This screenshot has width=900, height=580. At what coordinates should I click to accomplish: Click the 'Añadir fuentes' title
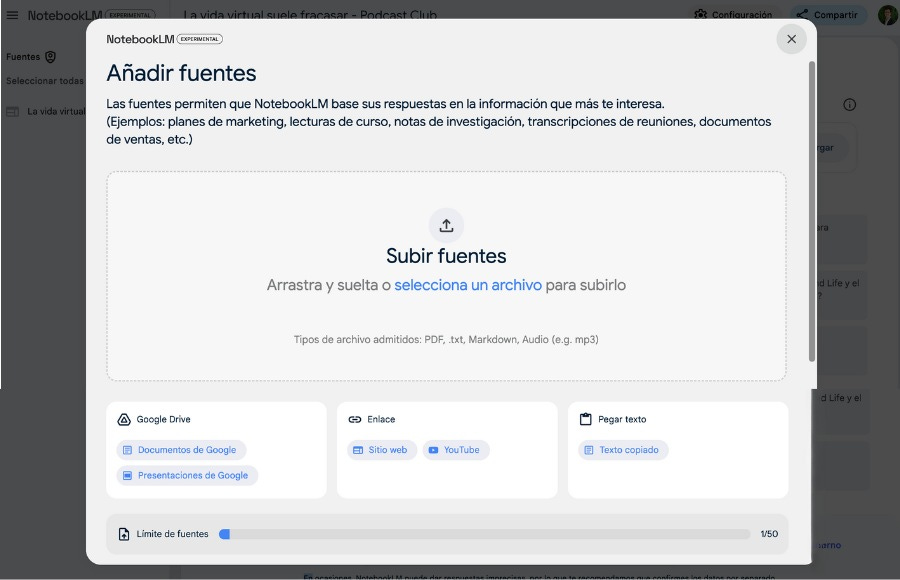click(x=181, y=74)
